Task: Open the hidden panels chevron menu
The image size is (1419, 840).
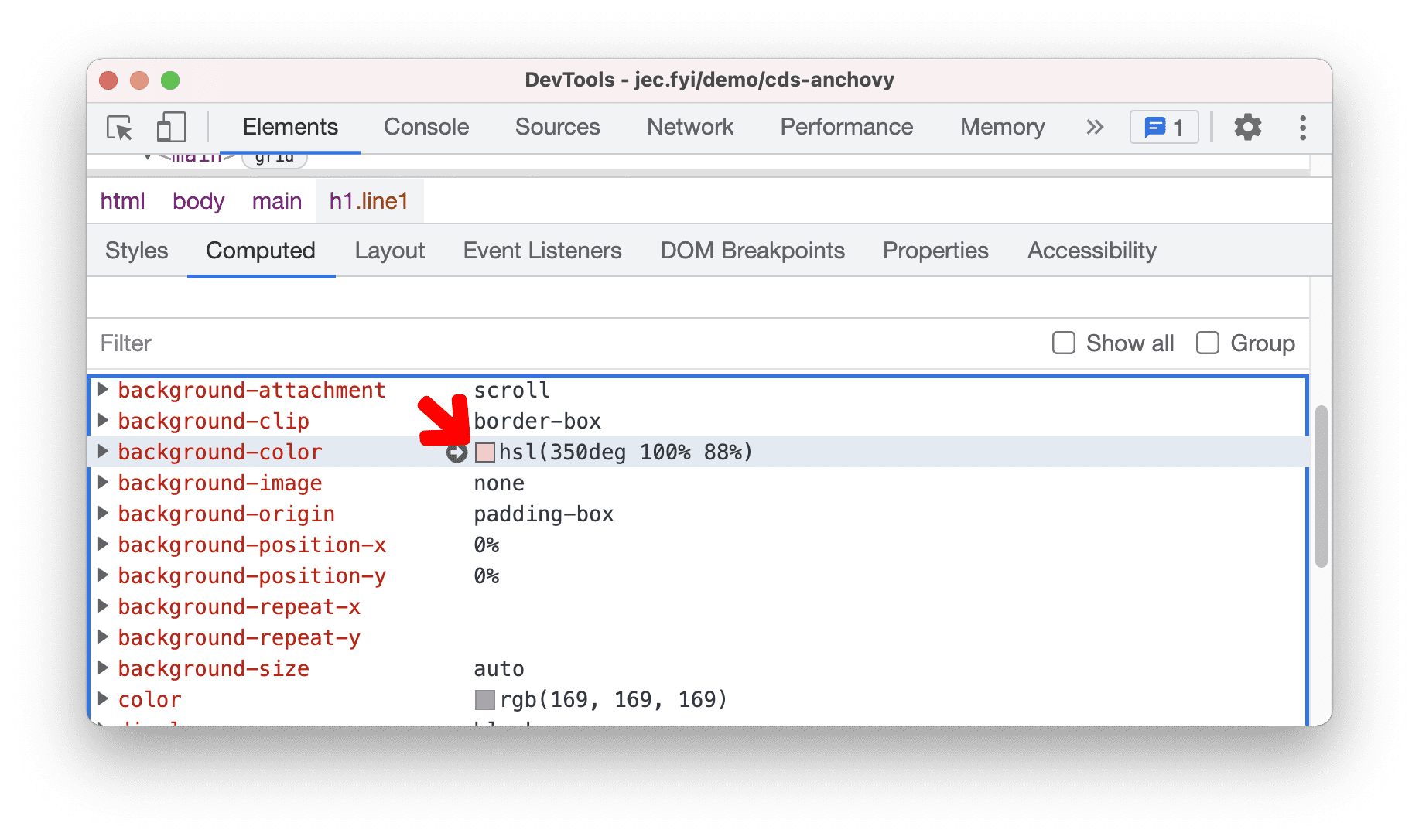Action: [x=1093, y=128]
